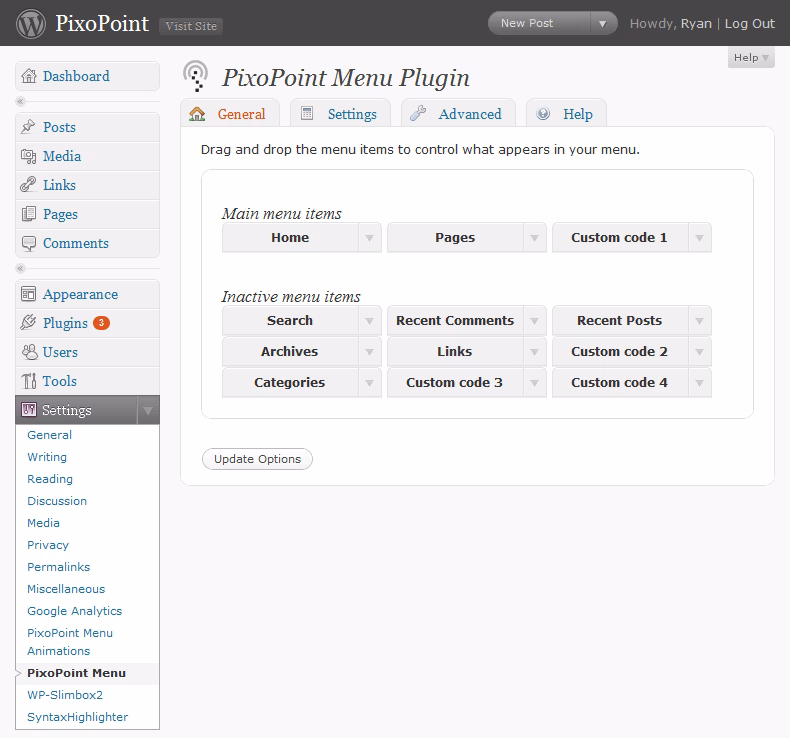Screen dimensions: 790x738
Task: Click the PixoPoint site title
Action: coord(102,23)
